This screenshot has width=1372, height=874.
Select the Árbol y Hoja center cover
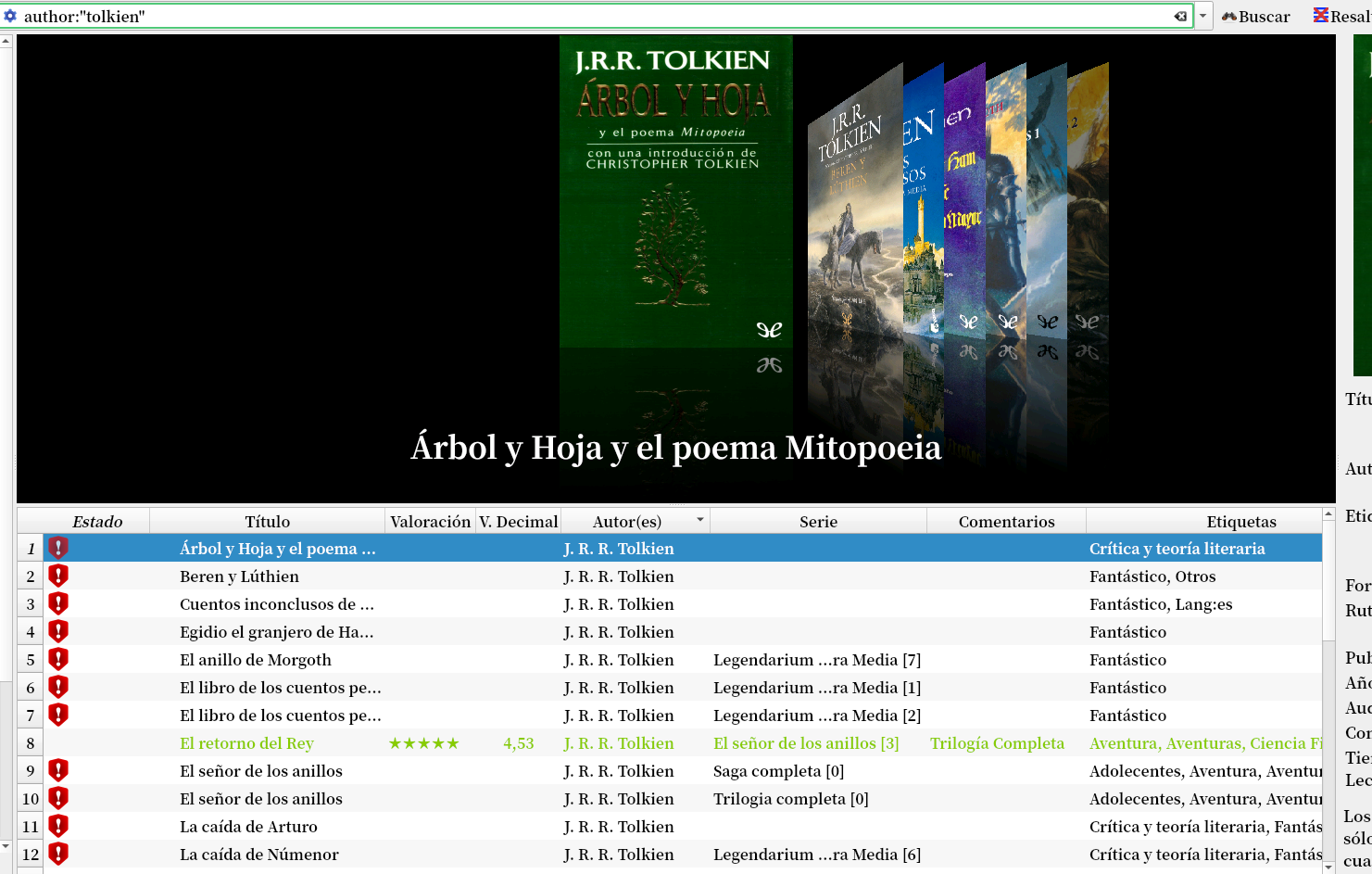pyautogui.click(x=676, y=191)
